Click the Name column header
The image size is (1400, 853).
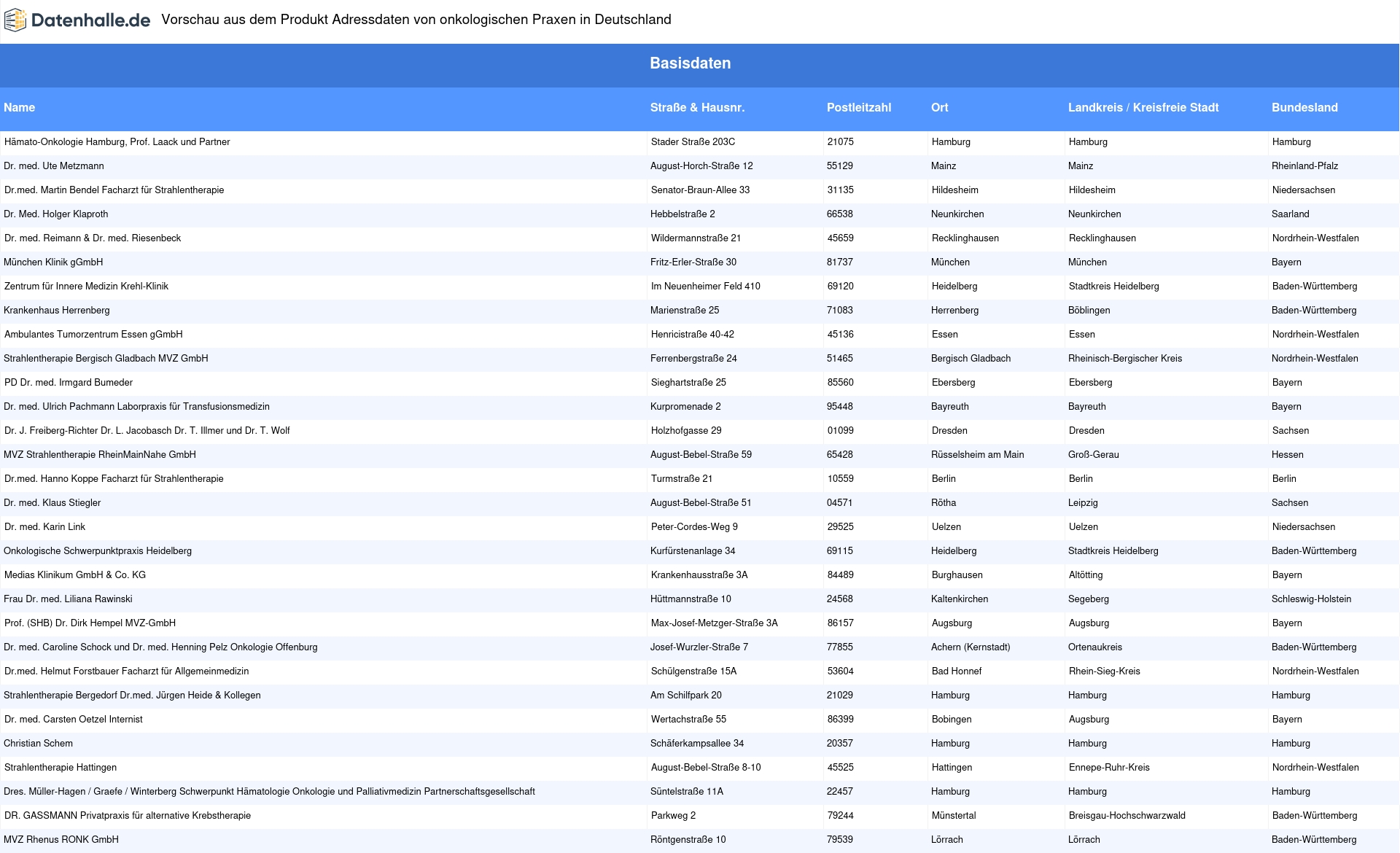click(19, 107)
